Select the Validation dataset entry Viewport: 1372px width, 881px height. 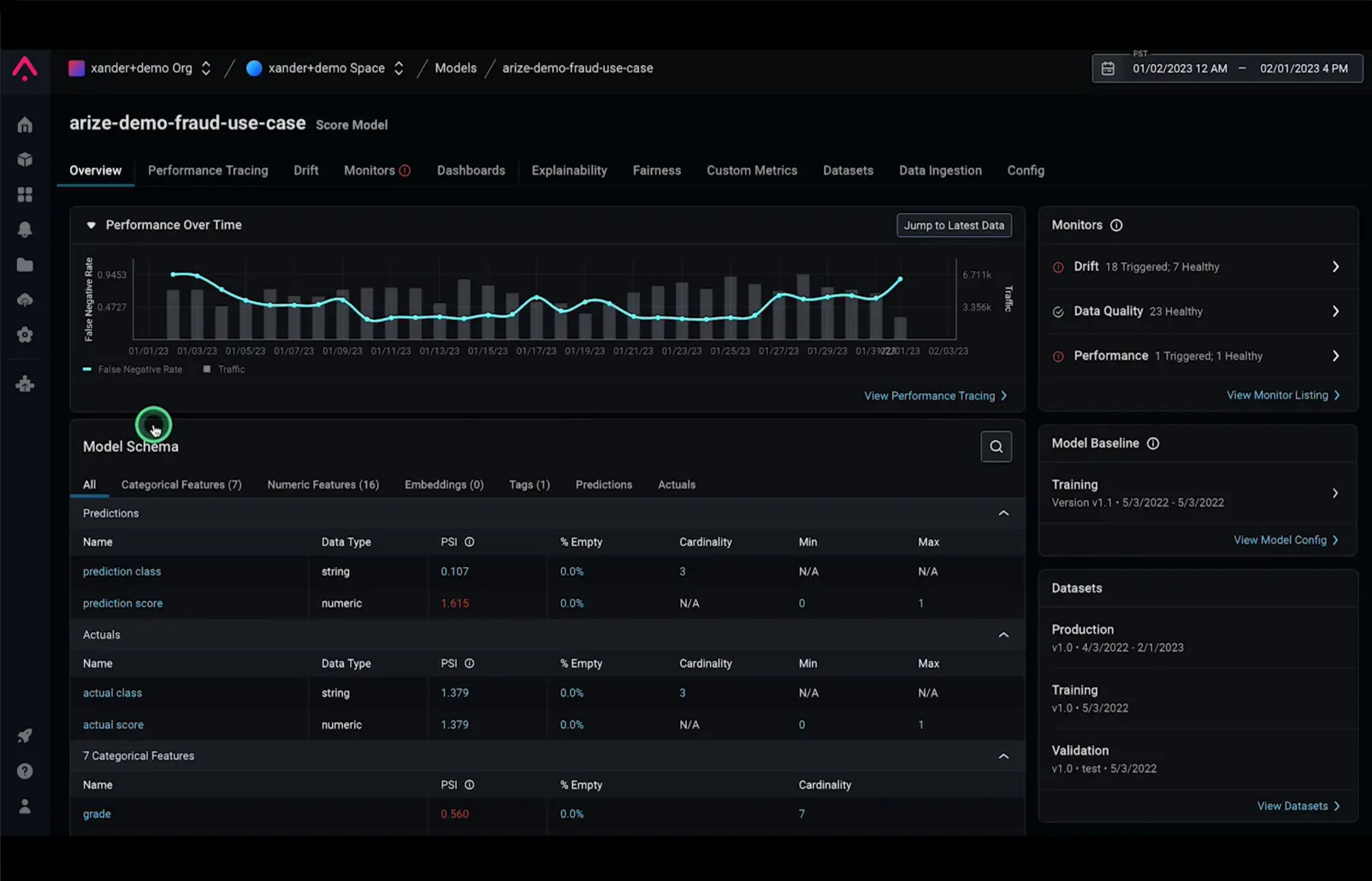click(x=1198, y=760)
